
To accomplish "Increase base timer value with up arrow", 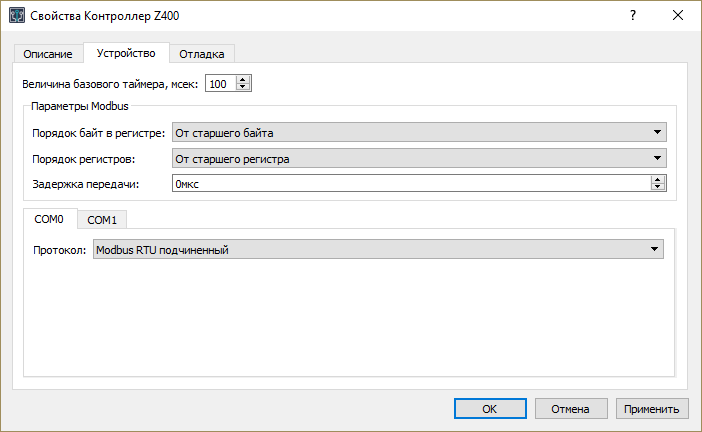I will tap(243, 79).
